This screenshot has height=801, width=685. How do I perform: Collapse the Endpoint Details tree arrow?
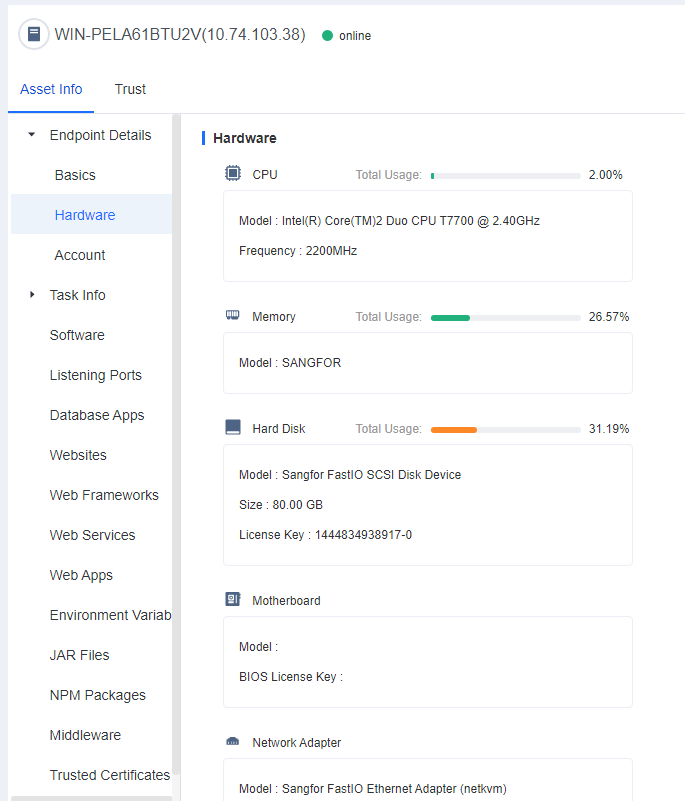pyautogui.click(x=32, y=135)
